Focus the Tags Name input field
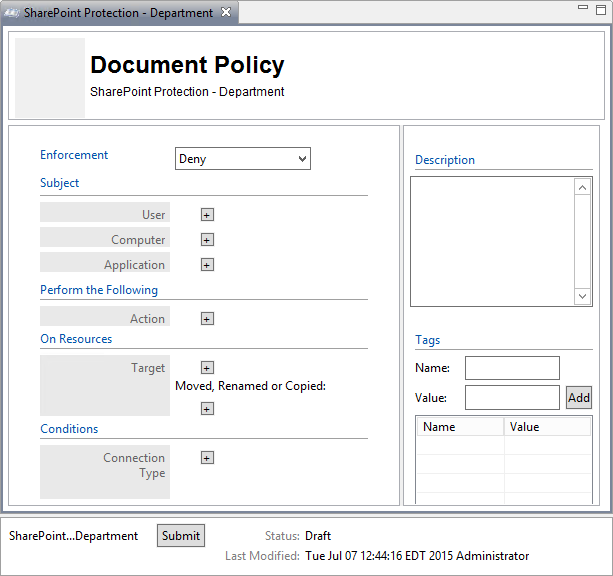This screenshot has width=613, height=576. point(512,368)
